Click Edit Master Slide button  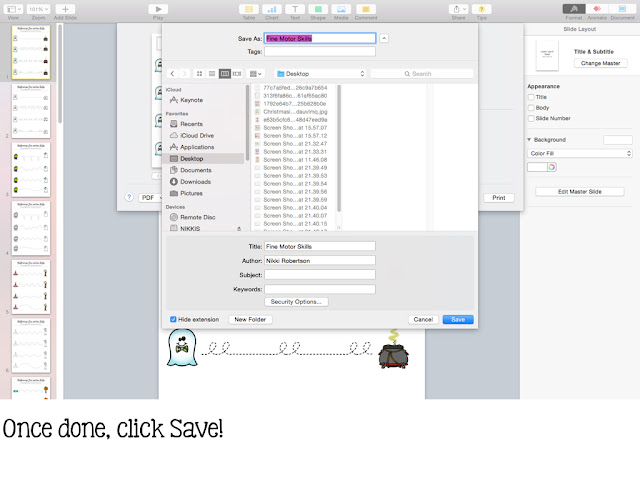[580, 191]
